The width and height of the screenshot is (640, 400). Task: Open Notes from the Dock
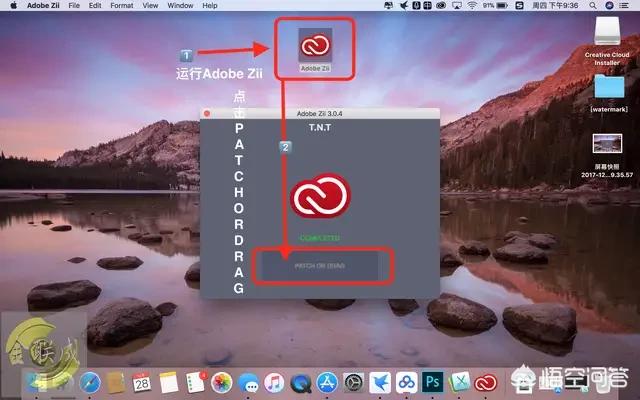point(169,383)
